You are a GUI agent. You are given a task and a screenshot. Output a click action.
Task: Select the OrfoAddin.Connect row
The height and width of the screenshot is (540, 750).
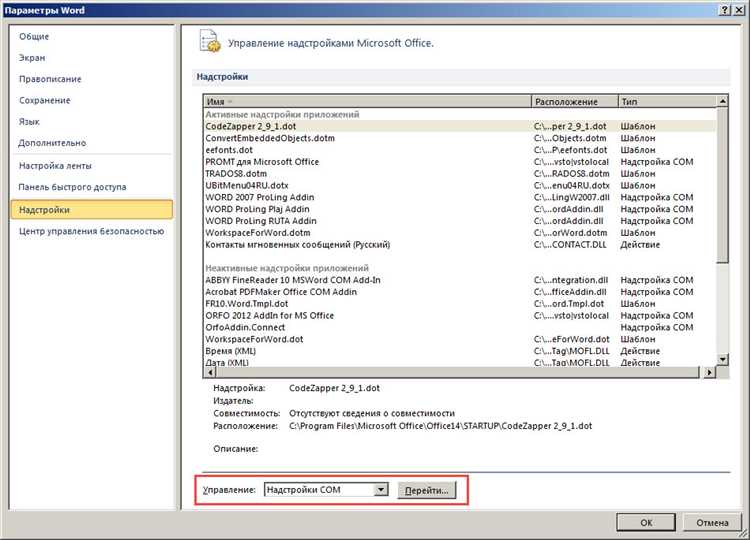click(460, 328)
